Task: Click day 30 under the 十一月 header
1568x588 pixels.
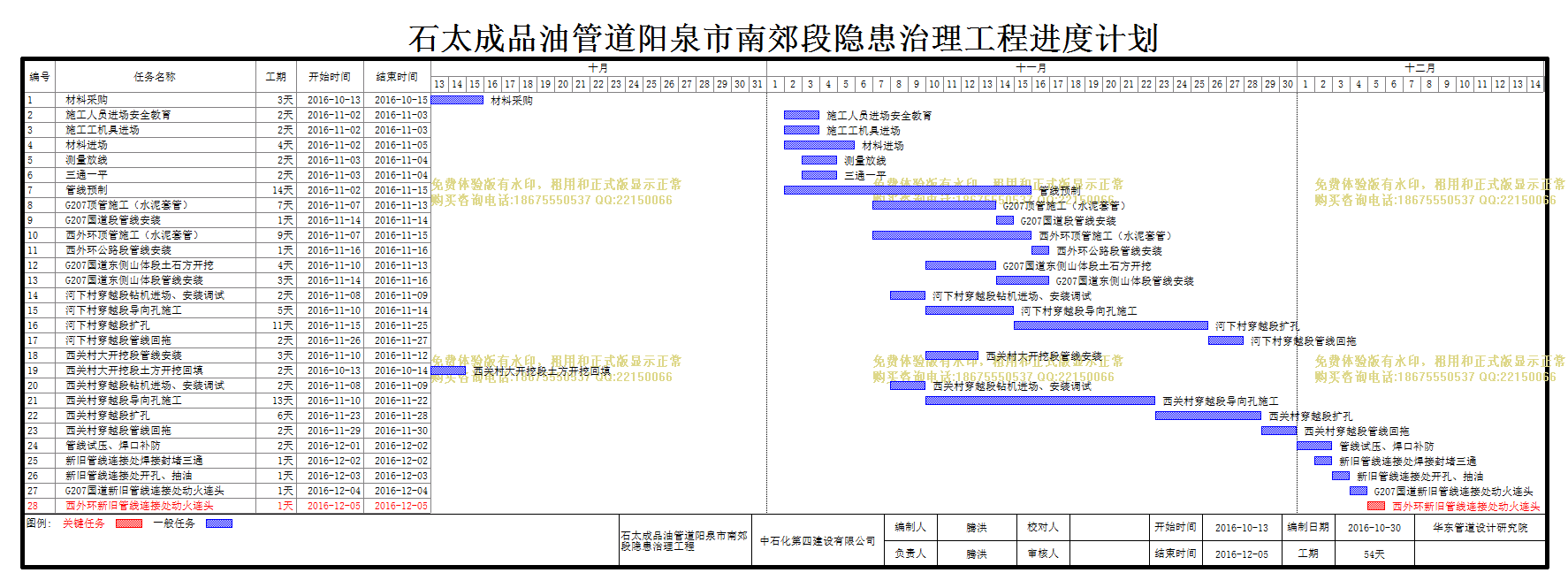Action: coord(1288,84)
